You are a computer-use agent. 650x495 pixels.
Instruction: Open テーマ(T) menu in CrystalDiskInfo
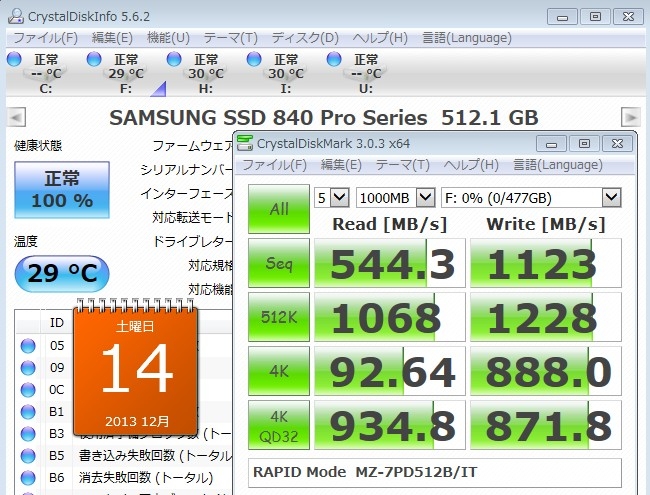230,38
